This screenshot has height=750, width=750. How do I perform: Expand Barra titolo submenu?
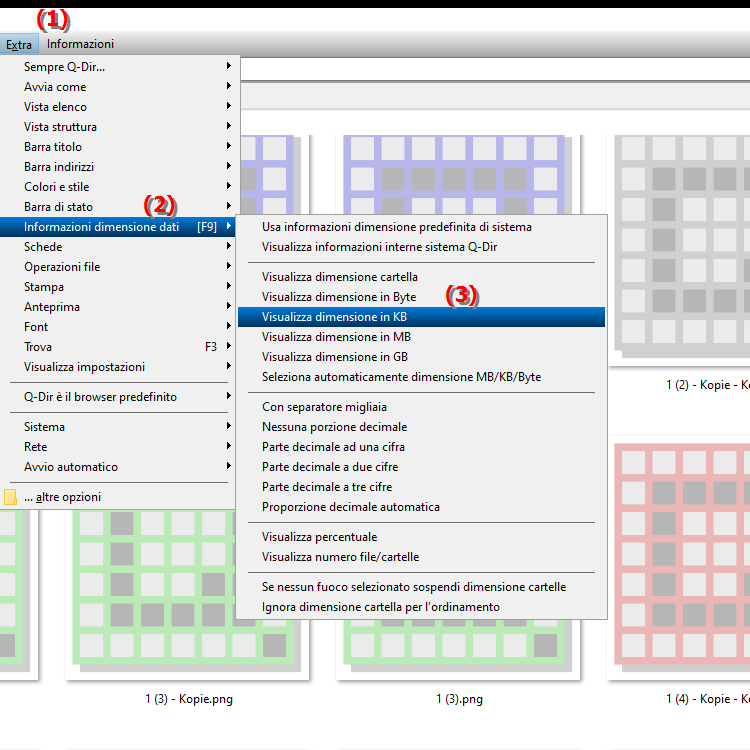118,147
